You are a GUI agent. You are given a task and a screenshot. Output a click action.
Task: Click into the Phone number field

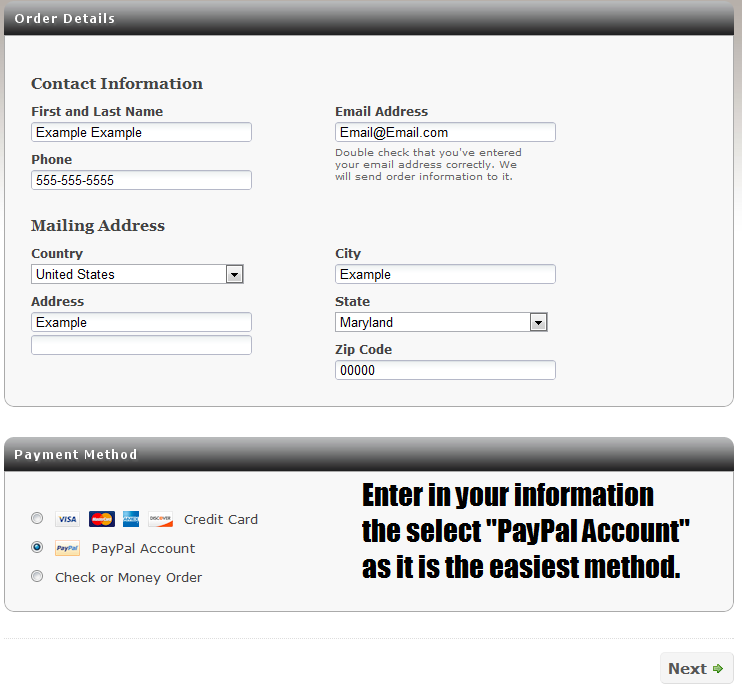(x=141, y=180)
